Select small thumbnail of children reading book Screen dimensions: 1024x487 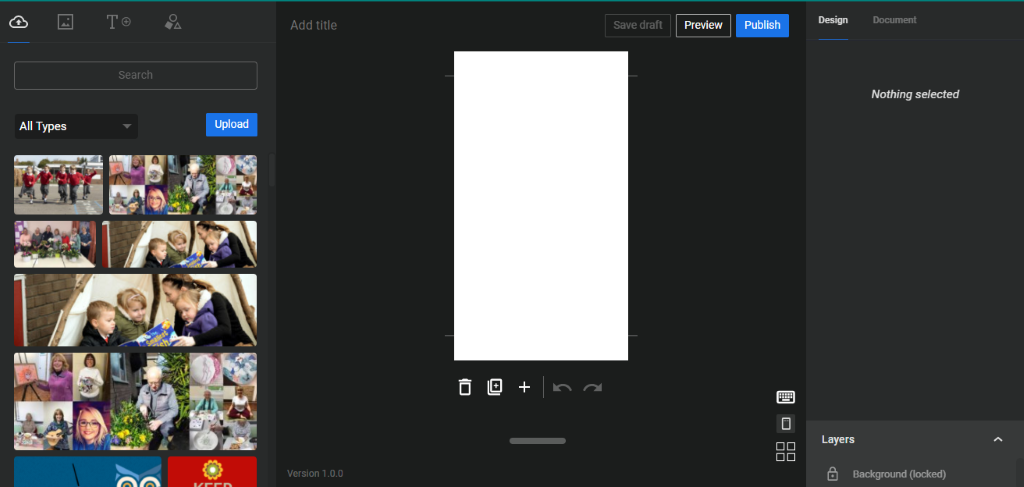click(x=180, y=244)
